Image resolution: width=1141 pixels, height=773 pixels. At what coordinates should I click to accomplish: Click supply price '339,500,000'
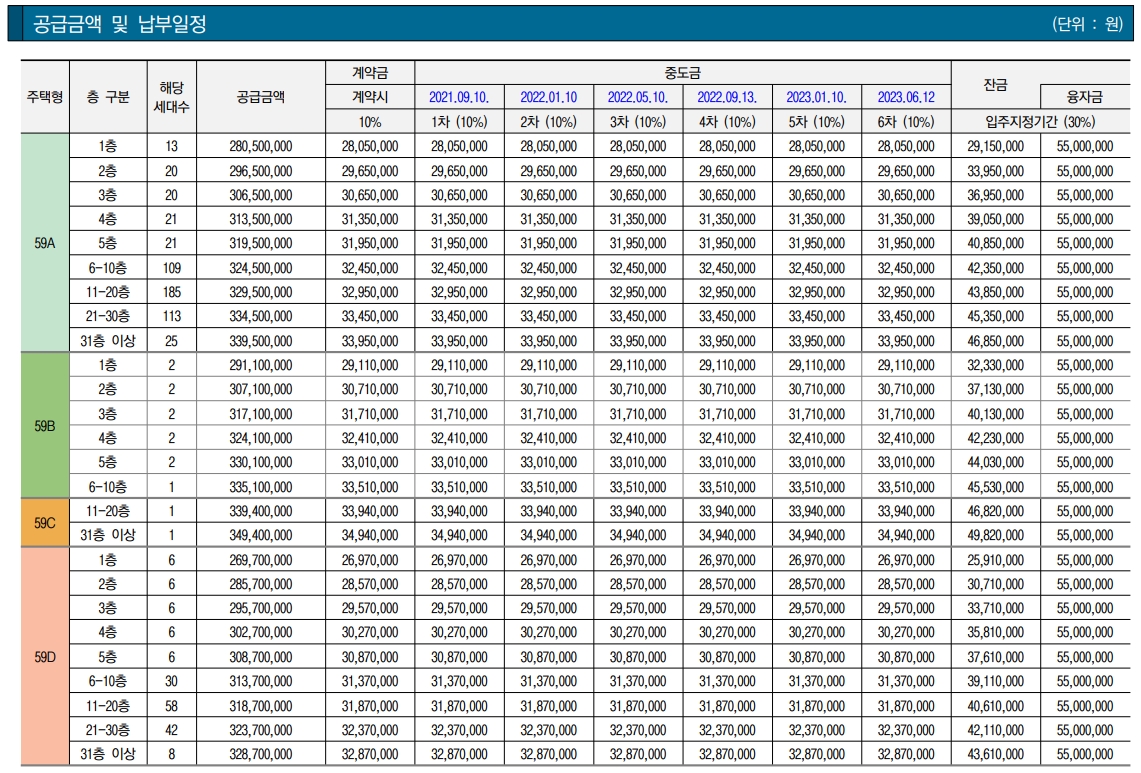pos(261,341)
